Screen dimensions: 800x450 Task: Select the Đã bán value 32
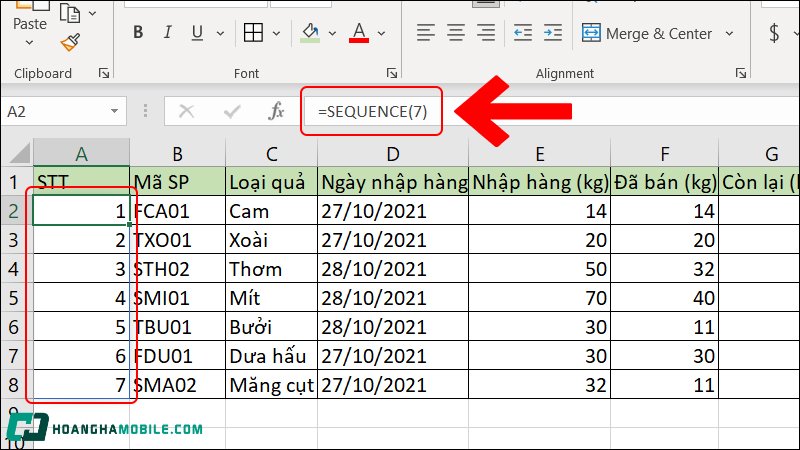(x=664, y=269)
